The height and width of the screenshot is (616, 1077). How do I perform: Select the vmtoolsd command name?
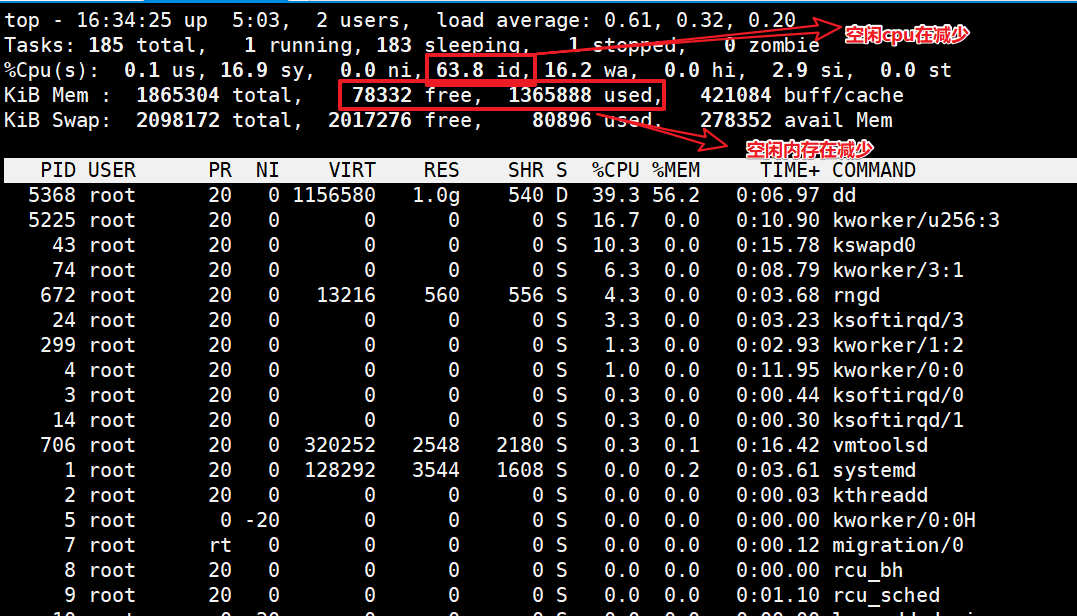pos(880,446)
